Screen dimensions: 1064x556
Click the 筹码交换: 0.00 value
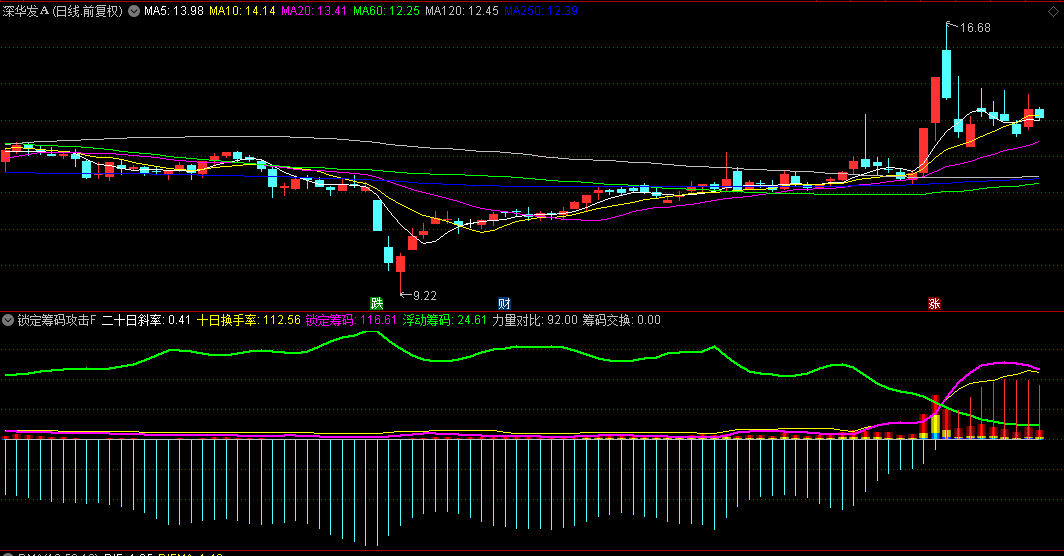622,320
